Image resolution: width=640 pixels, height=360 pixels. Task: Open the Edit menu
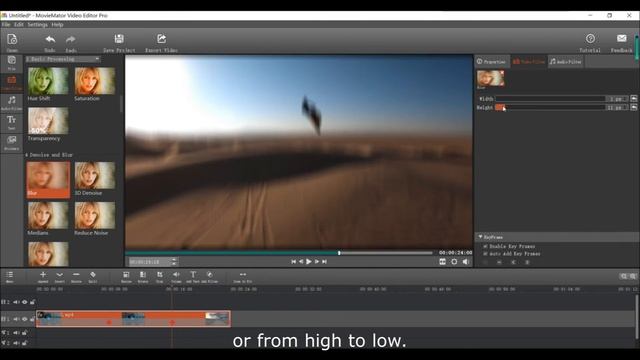click(19, 24)
